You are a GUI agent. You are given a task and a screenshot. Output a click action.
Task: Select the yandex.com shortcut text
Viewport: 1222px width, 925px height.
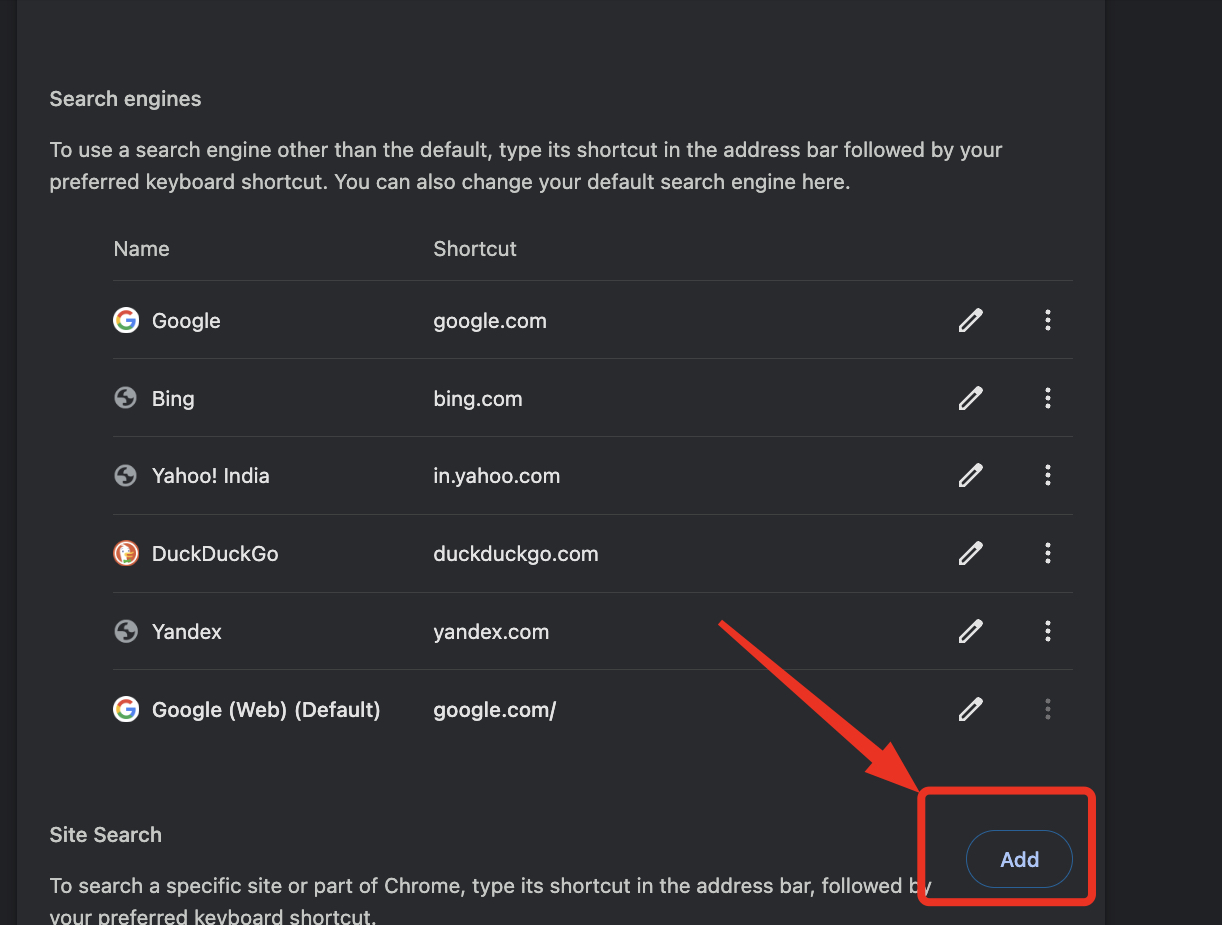(x=491, y=632)
